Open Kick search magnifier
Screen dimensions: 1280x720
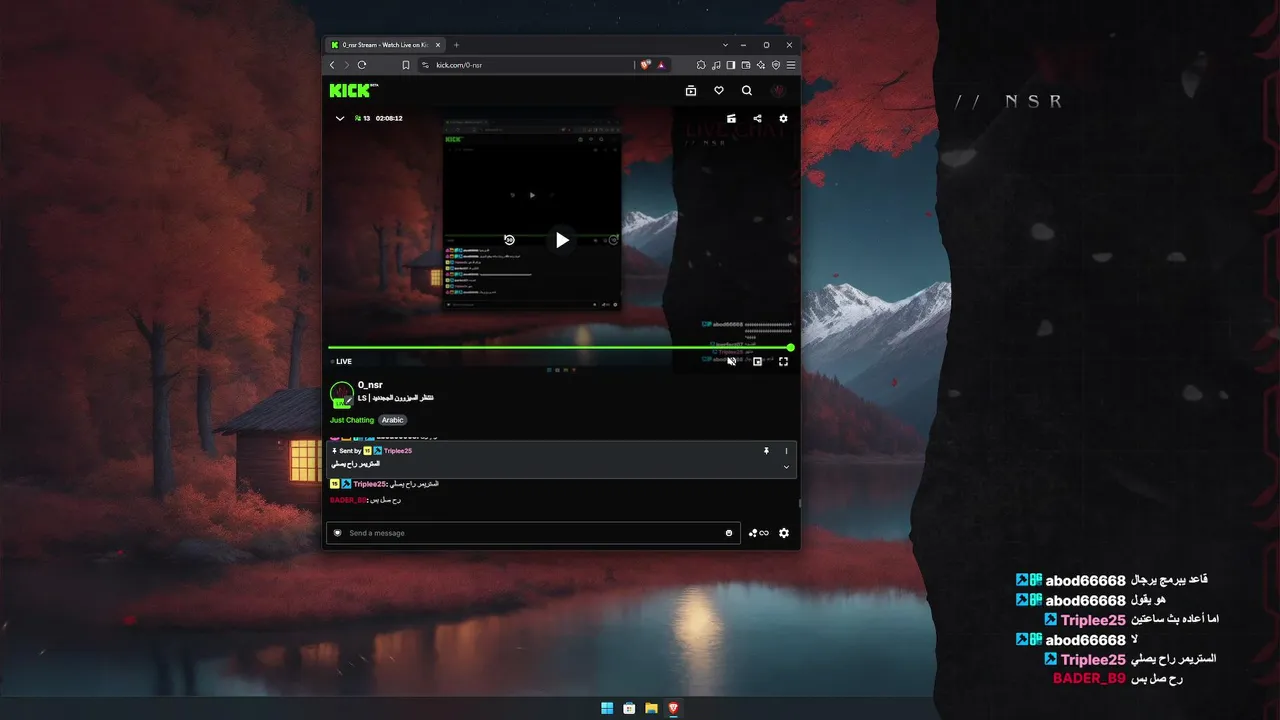(747, 91)
